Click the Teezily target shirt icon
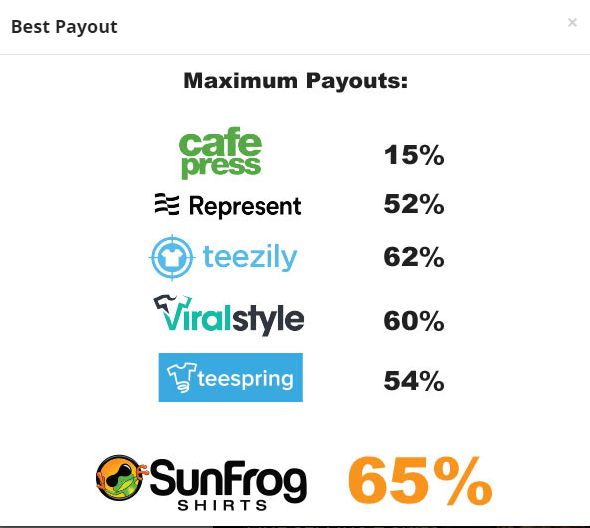The width and height of the screenshot is (590, 528). [x=172, y=257]
